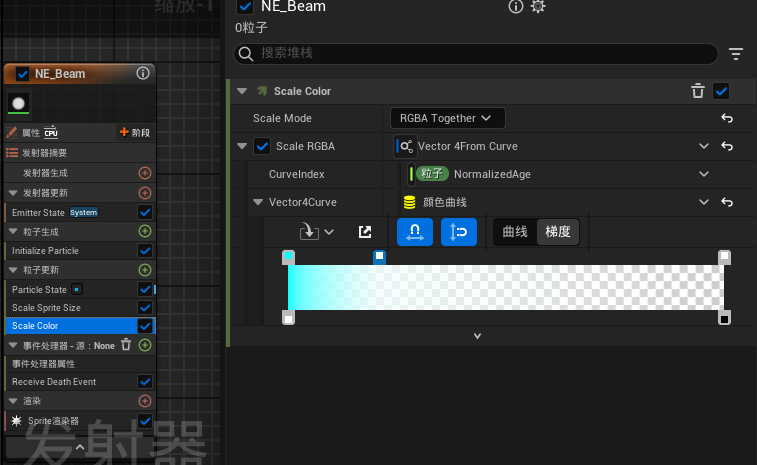Select the bottom right black alpha stop
Viewport: 757px width, 465px height.
point(724,318)
